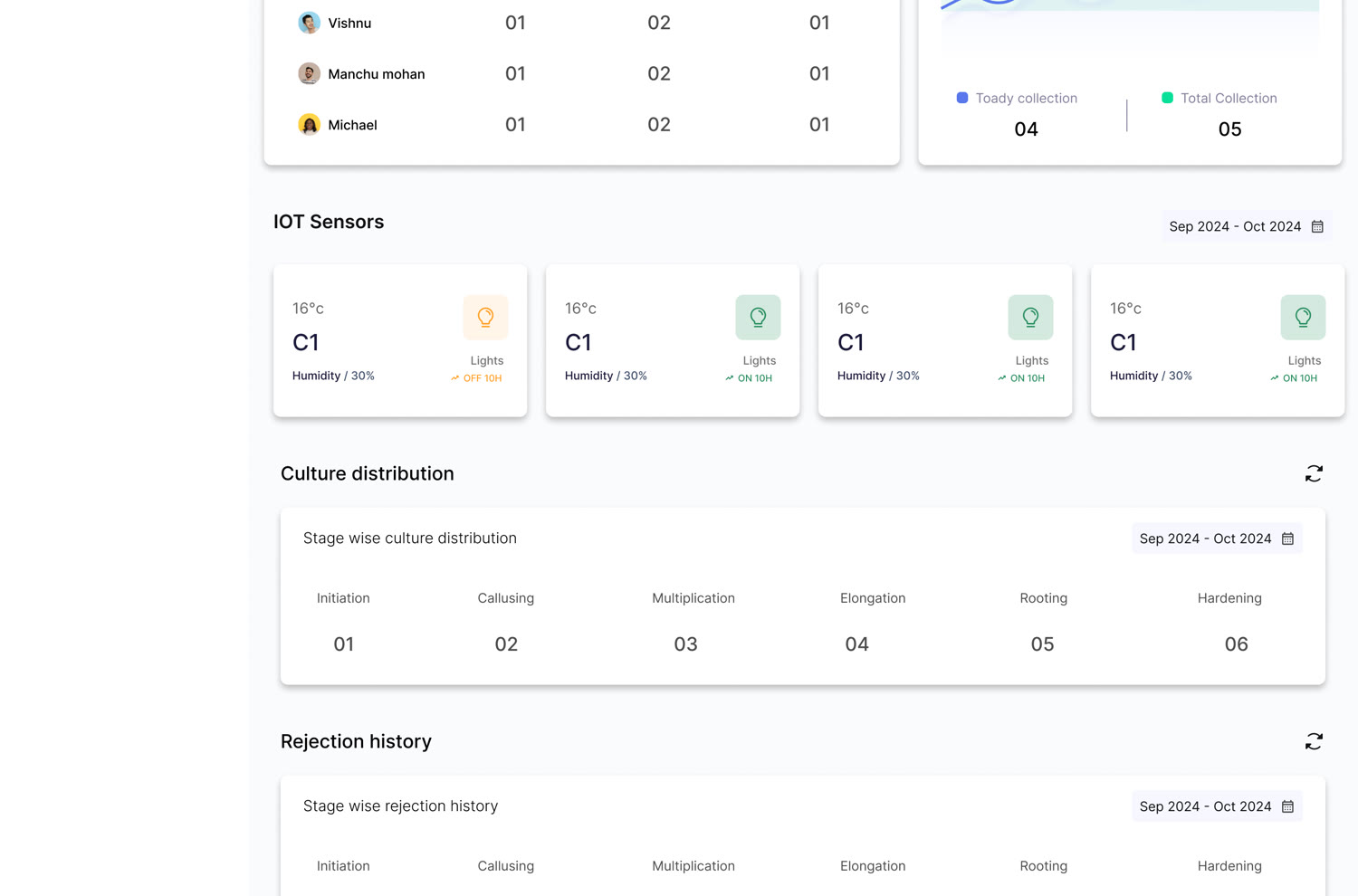Click the Hardening value 06
The image size is (1358, 896).
click(x=1236, y=644)
